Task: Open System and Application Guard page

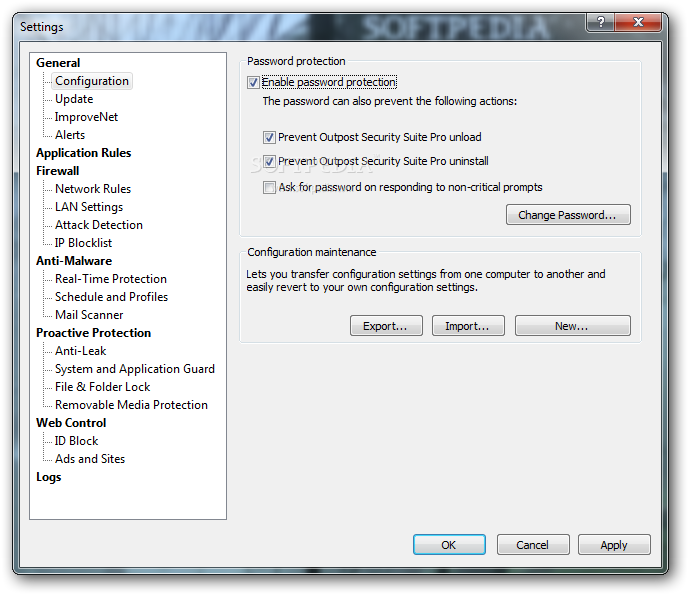Action: coord(135,369)
